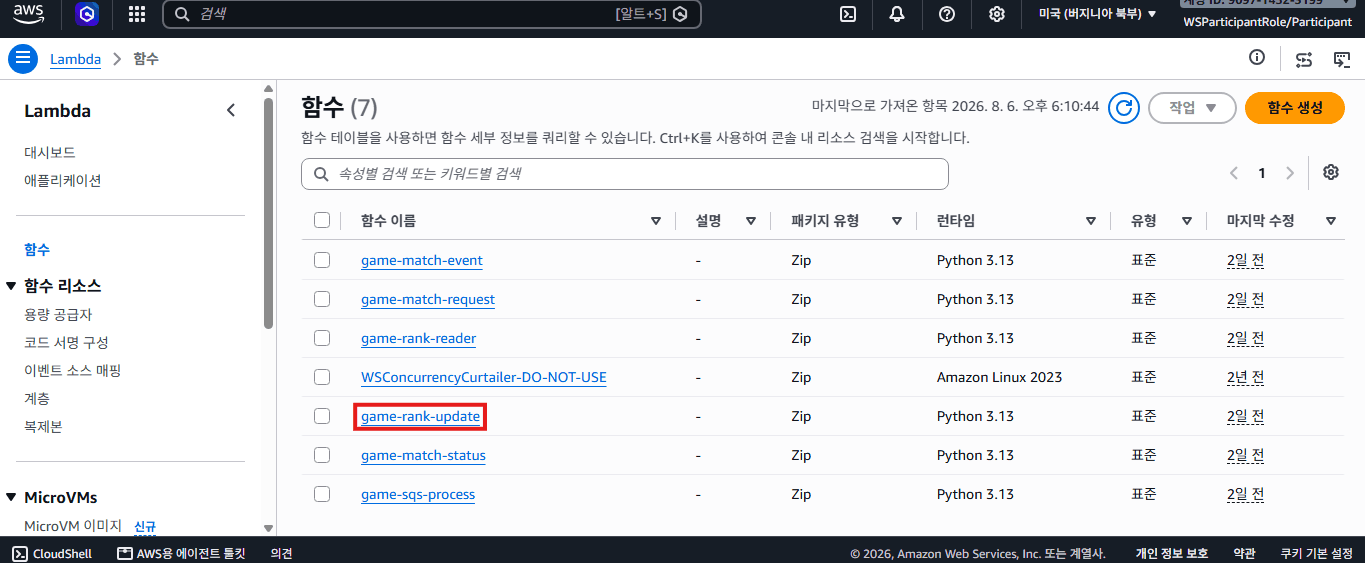Go to next page arrow

[1290, 173]
